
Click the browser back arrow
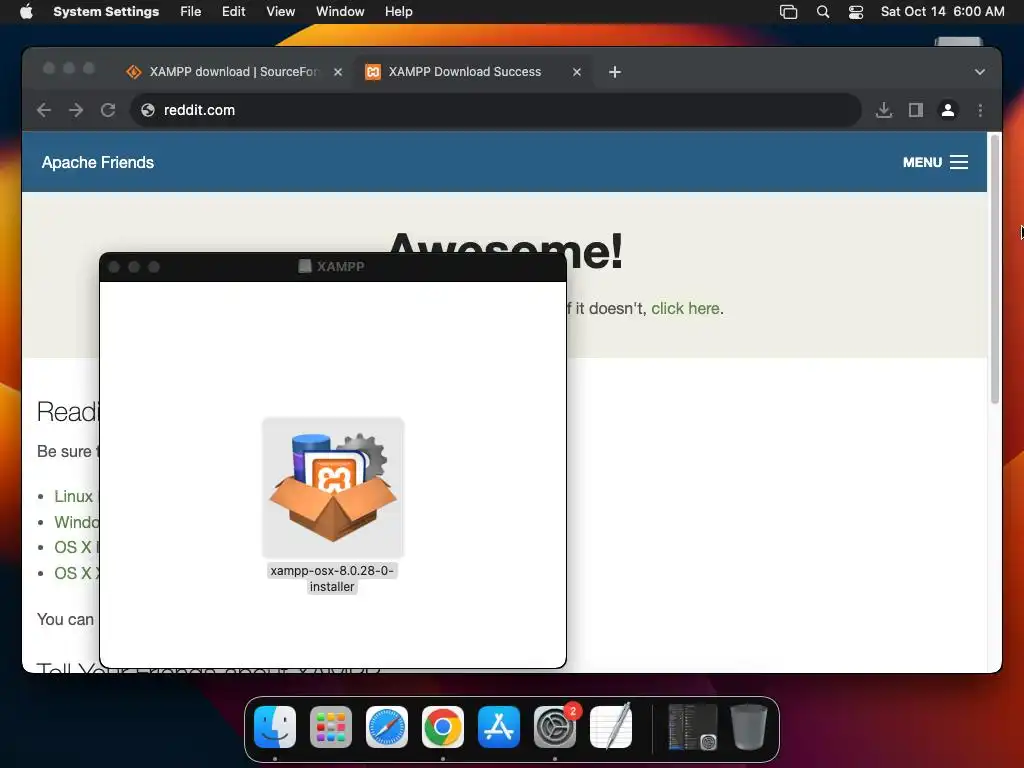click(44, 110)
